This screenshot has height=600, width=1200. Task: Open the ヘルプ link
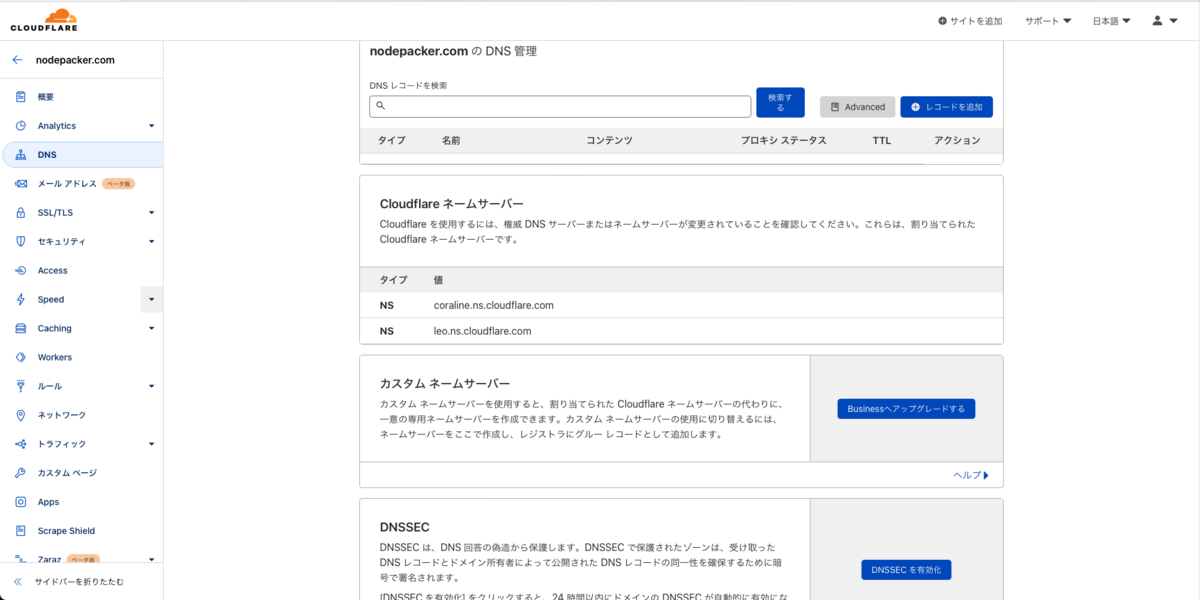[971, 476]
